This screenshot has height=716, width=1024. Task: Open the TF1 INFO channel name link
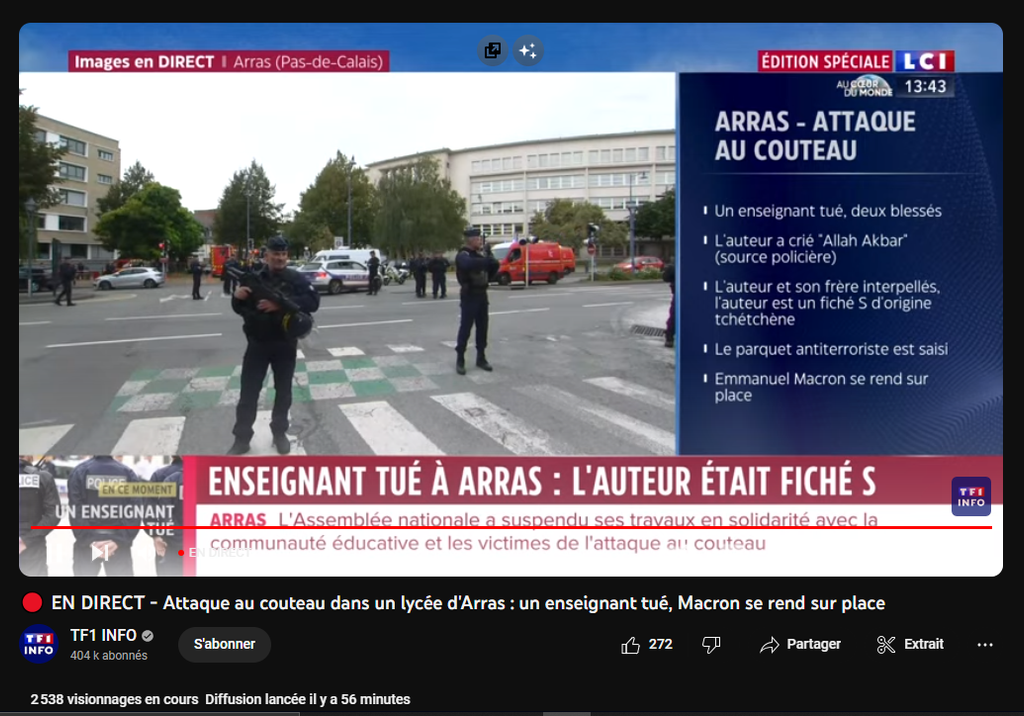click(103, 635)
